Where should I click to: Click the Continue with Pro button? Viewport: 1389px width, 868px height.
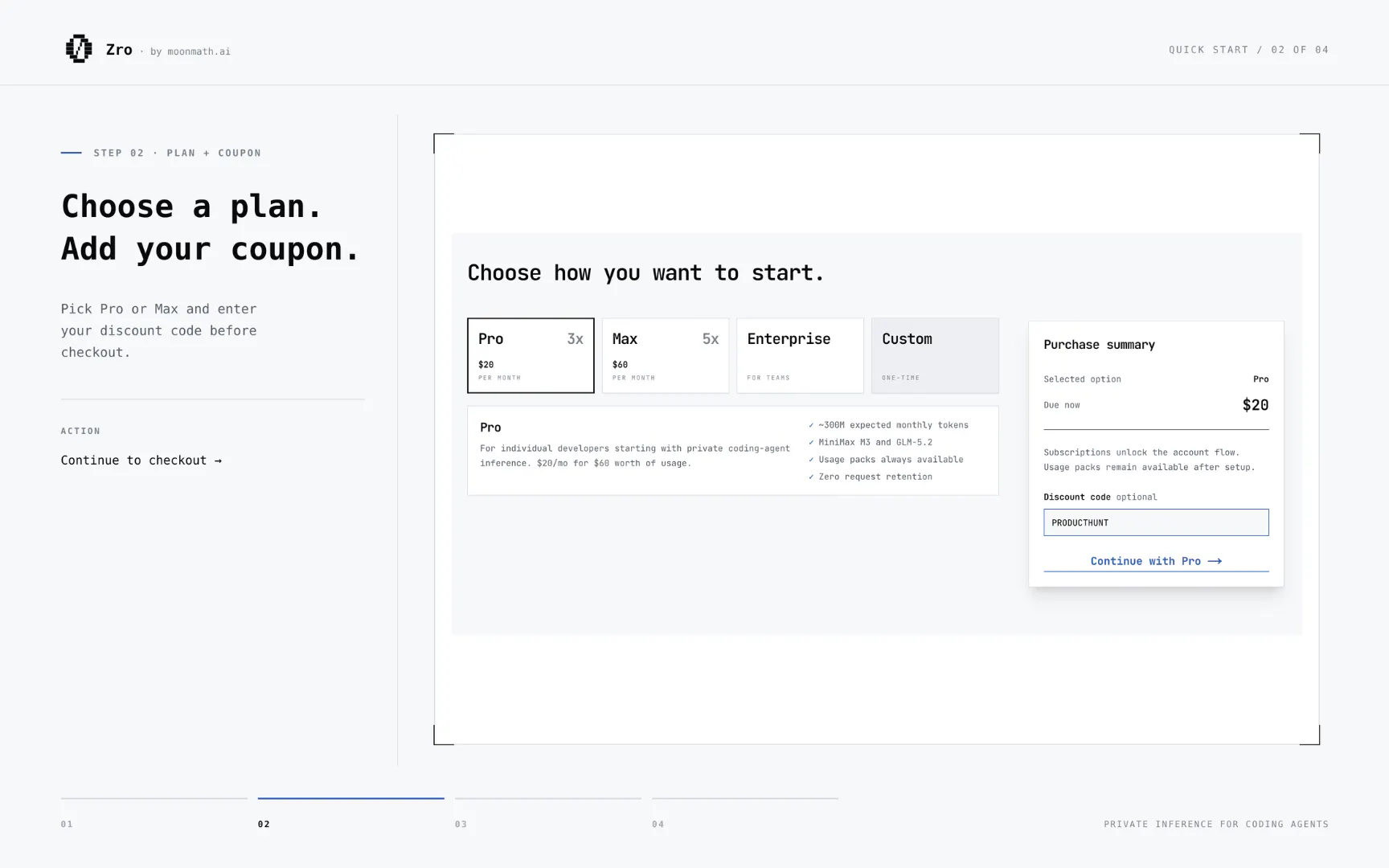pyautogui.click(x=1156, y=561)
